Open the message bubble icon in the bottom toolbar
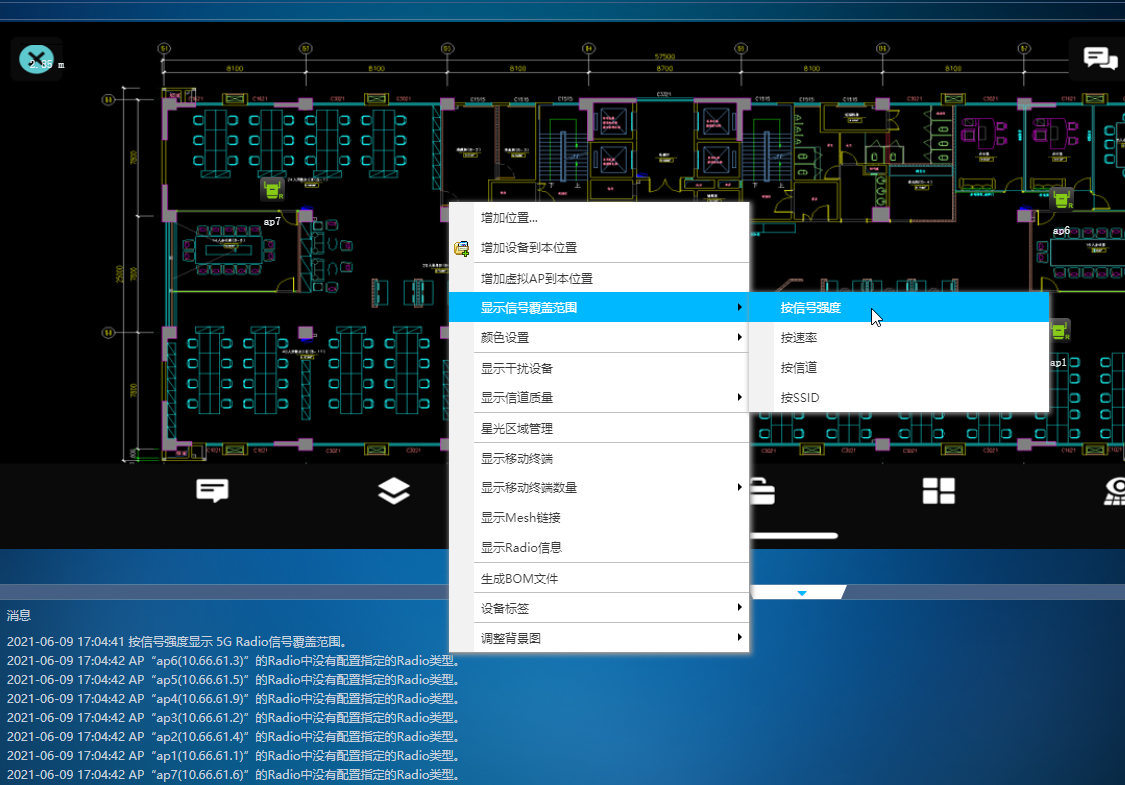The image size is (1125, 785). point(212,491)
